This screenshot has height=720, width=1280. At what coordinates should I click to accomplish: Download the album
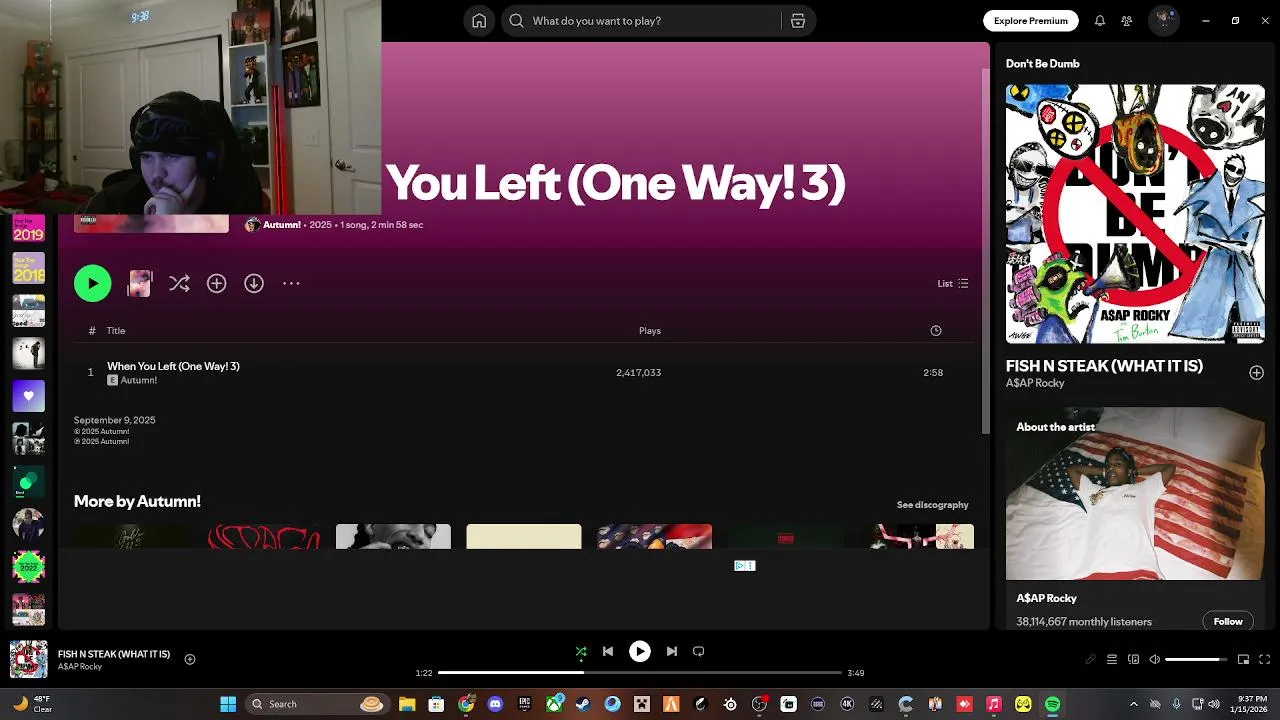click(x=254, y=283)
